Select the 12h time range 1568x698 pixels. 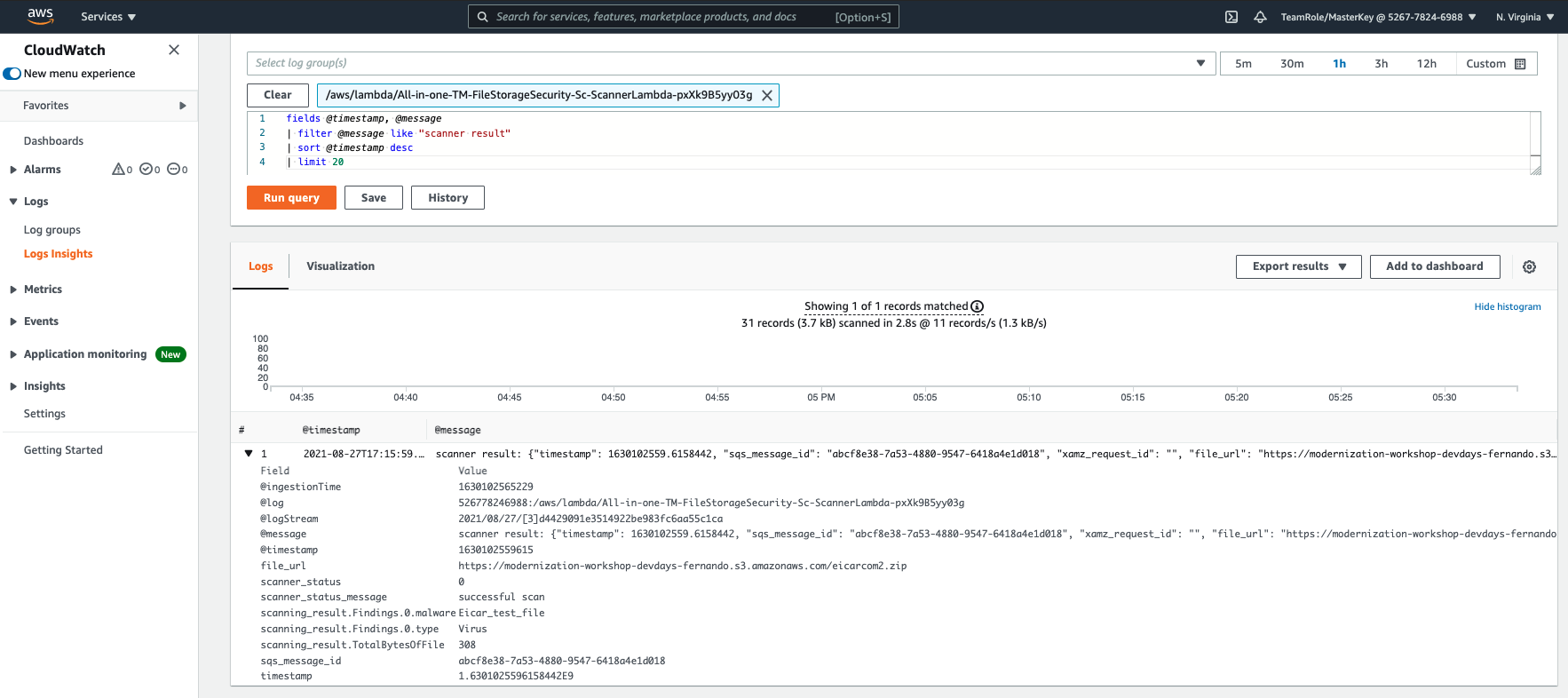[x=1426, y=64]
